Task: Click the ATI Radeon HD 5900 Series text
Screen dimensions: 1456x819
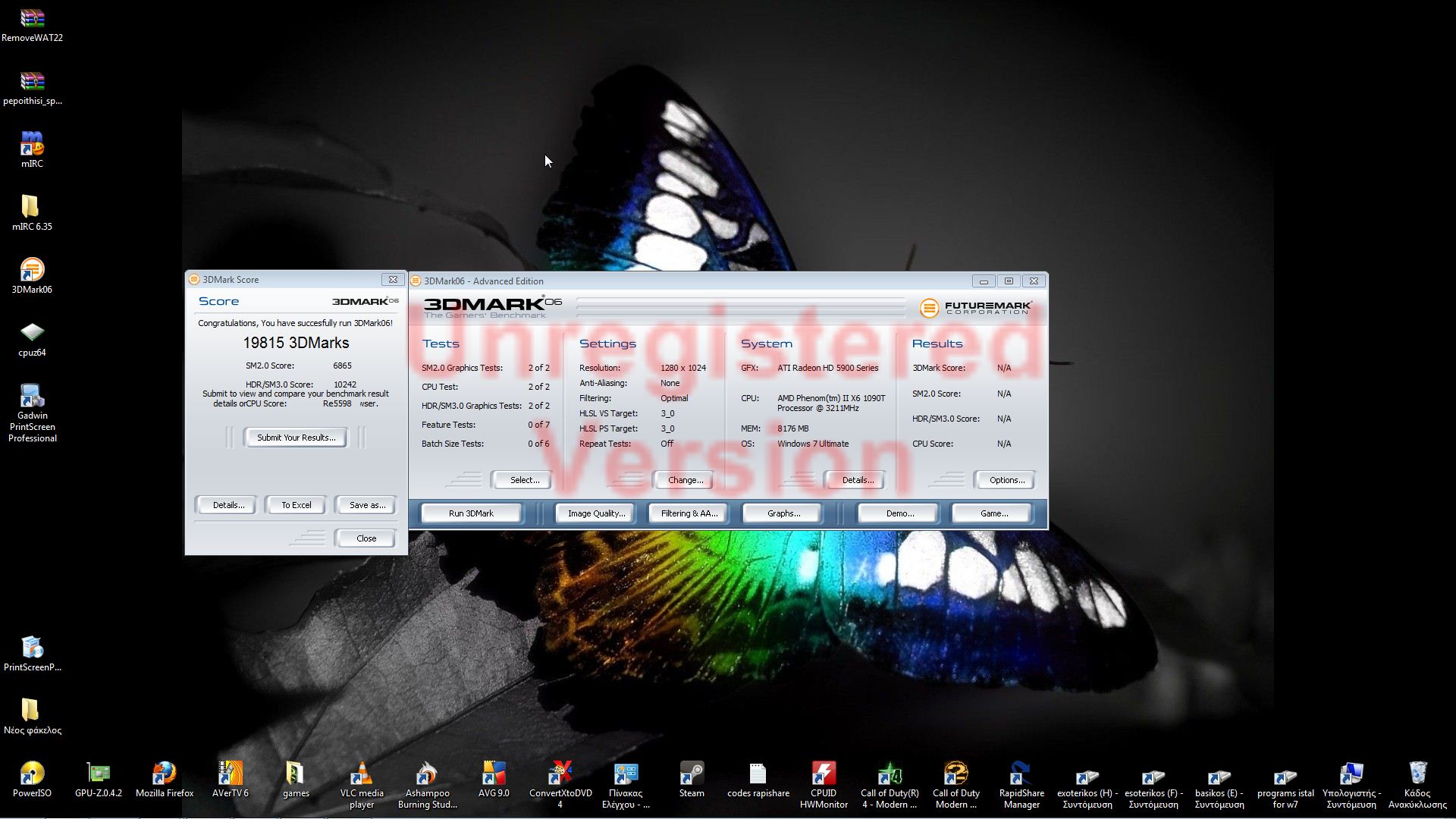Action: [x=827, y=368]
